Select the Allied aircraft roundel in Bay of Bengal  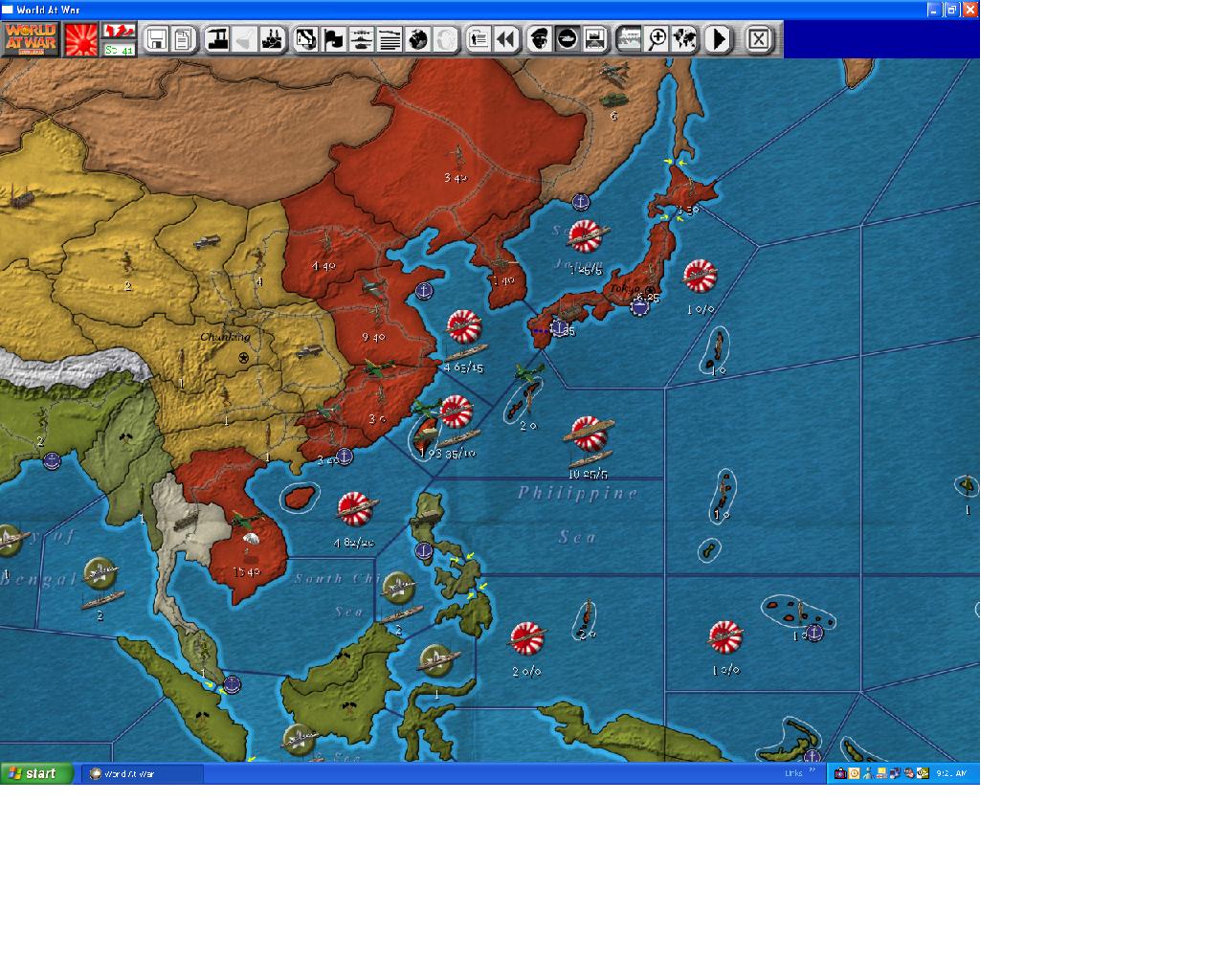coord(100,575)
